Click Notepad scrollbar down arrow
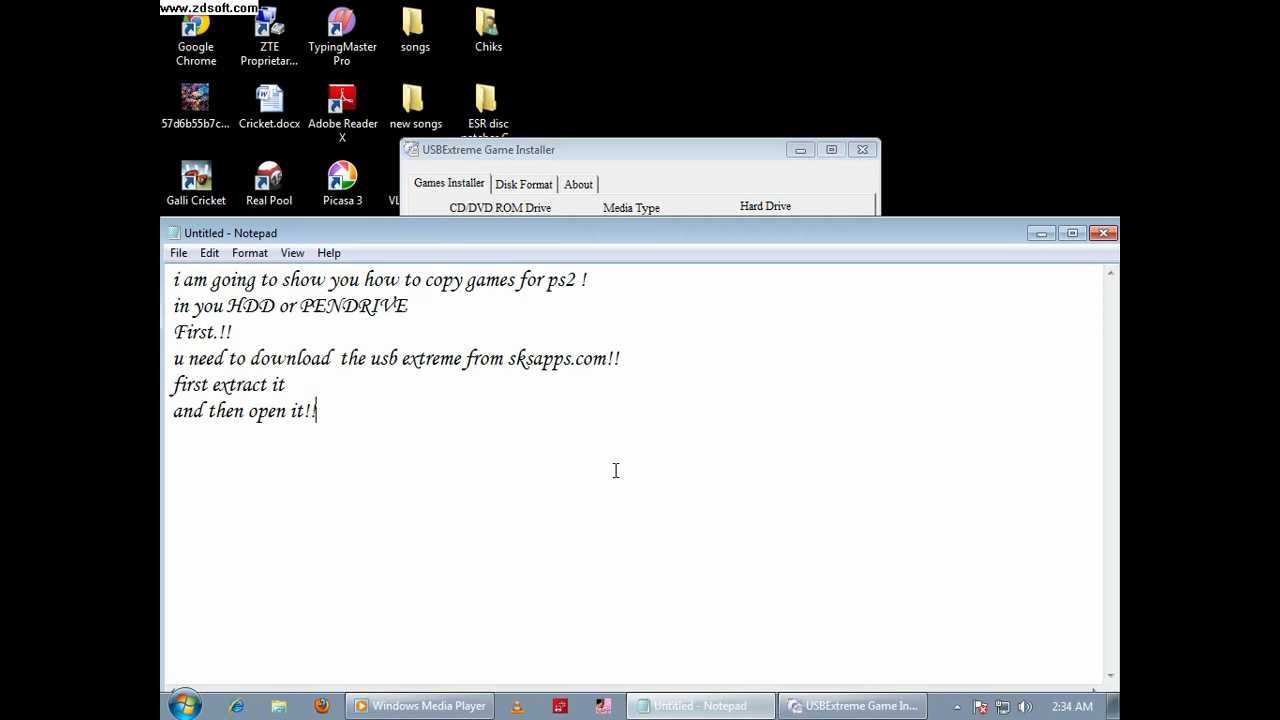 click(1110, 677)
